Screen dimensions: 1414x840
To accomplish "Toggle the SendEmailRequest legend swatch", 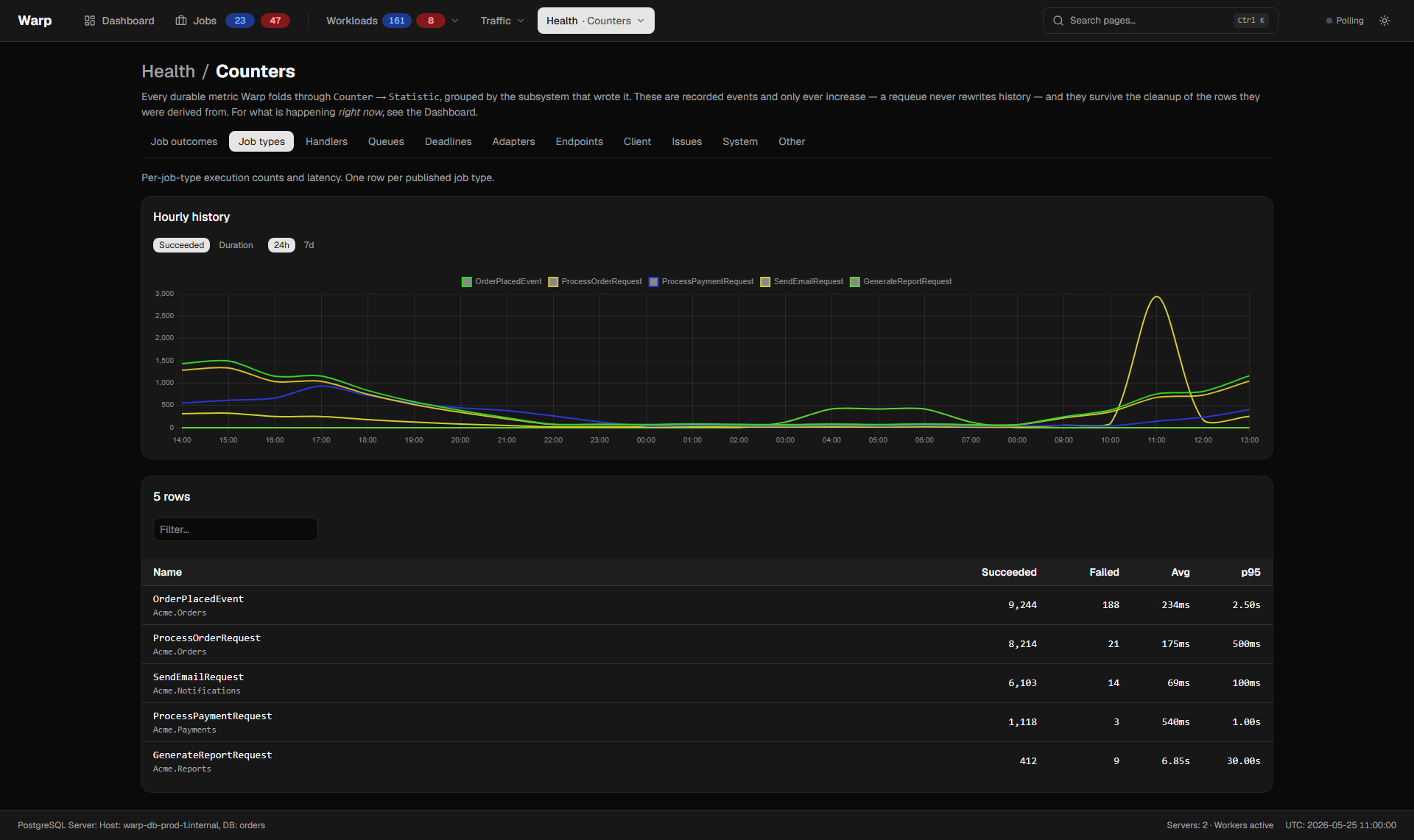I will [765, 282].
